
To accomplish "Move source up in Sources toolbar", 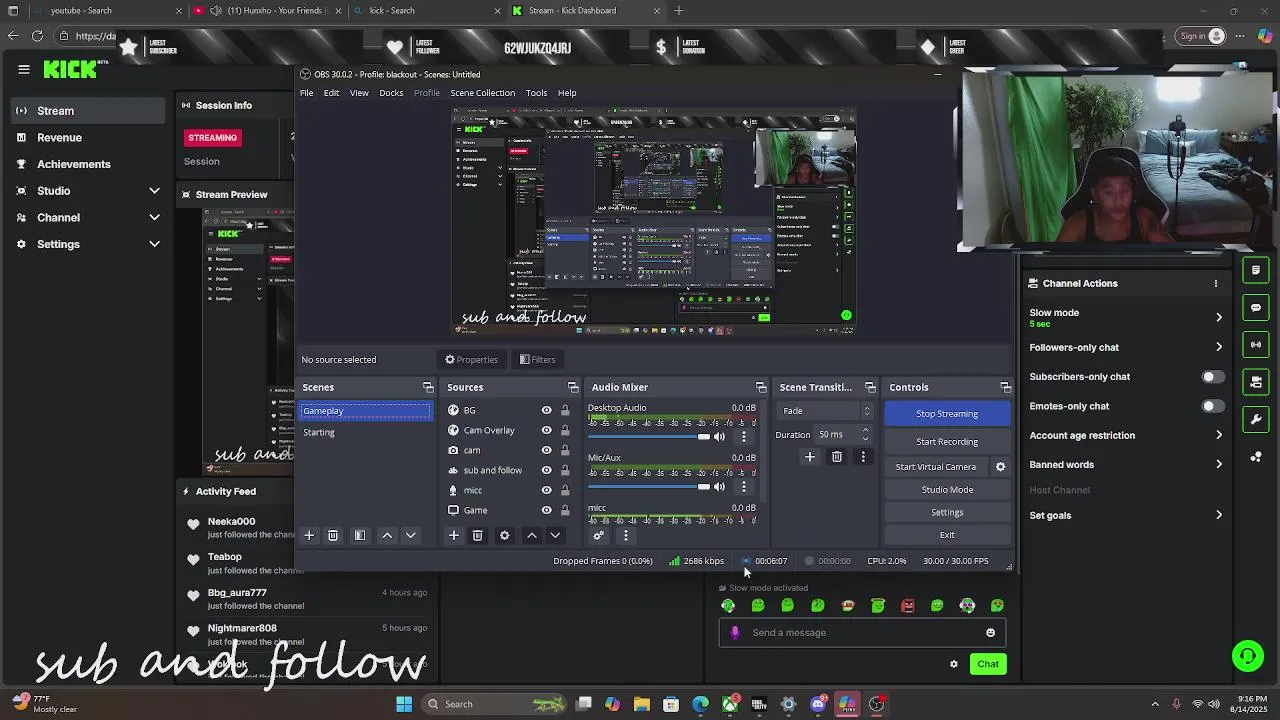I will click(531, 536).
